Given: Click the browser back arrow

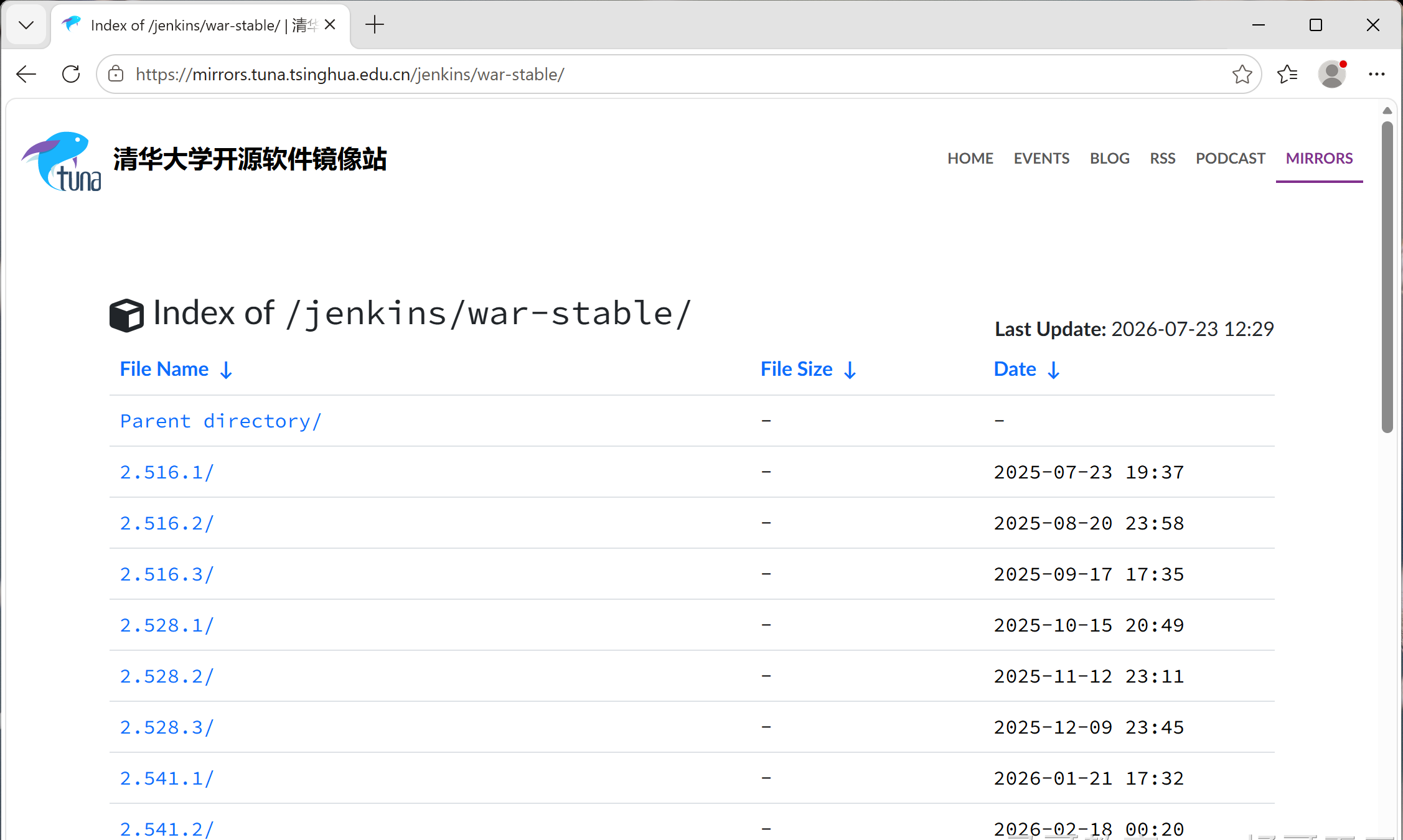Looking at the screenshot, I should tap(26, 74).
